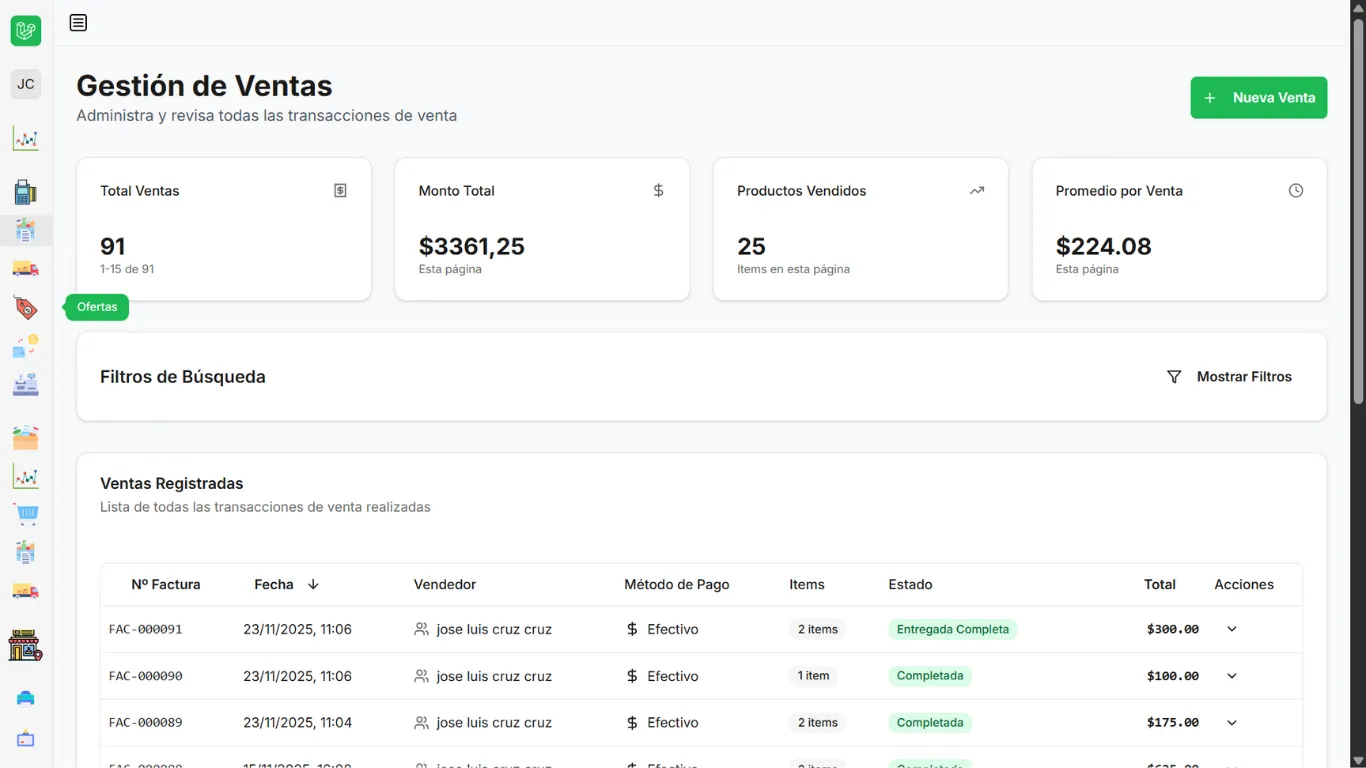Open the JC user avatar menu
1366x768 pixels.
pos(26,84)
